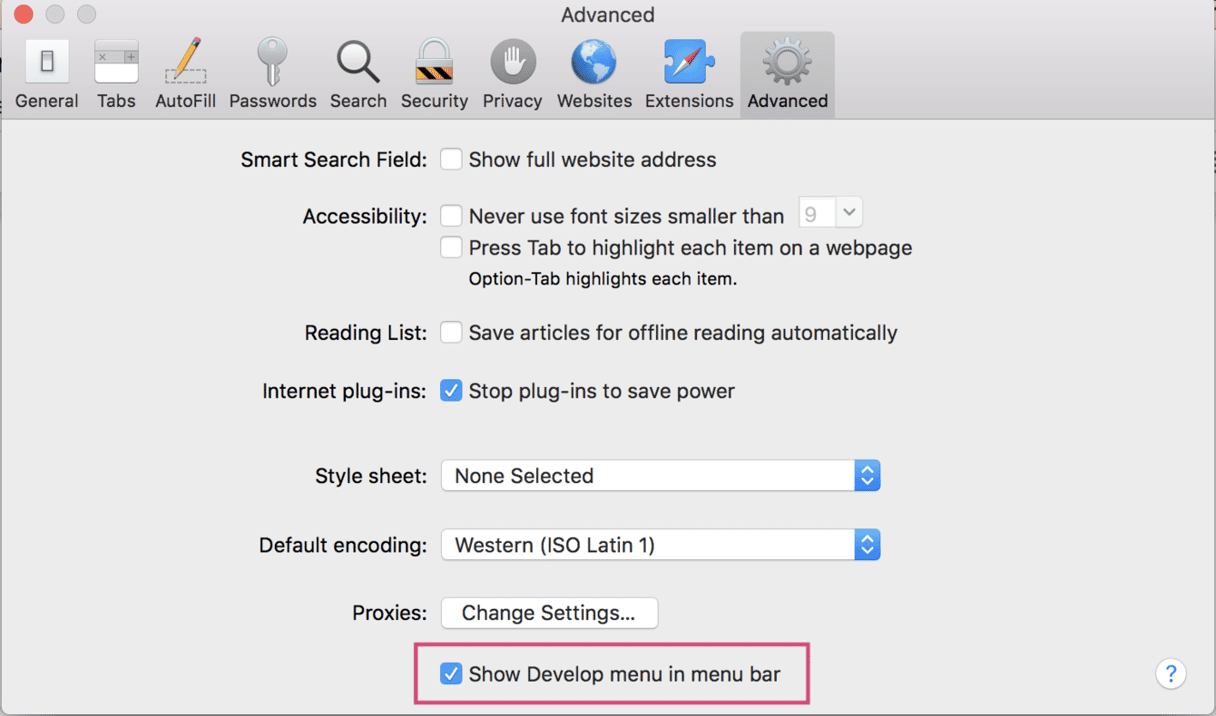The width and height of the screenshot is (1216, 716).
Task: Enable Press Tab to highlight each item
Action: click(452, 248)
